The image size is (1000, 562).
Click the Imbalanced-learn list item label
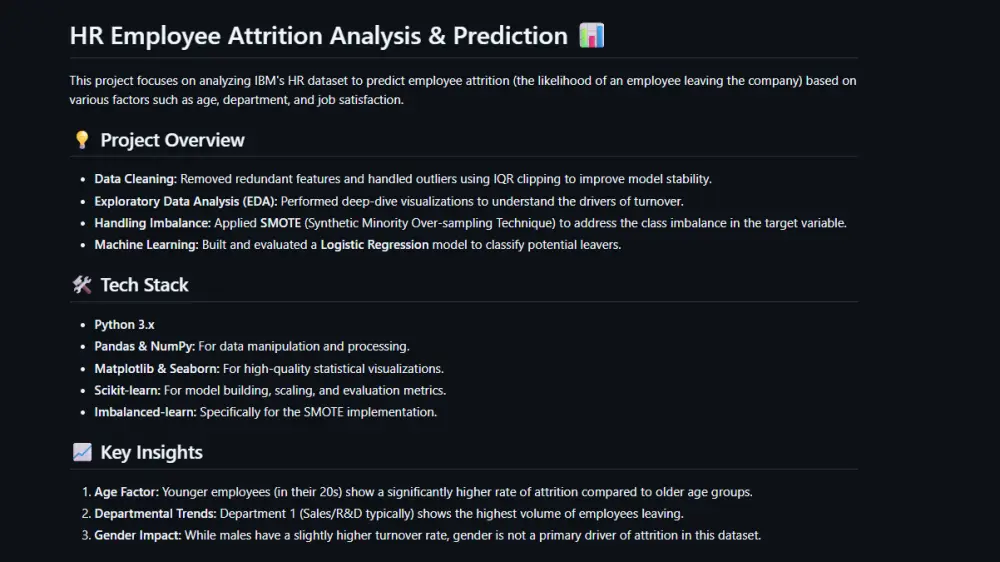click(146, 412)
